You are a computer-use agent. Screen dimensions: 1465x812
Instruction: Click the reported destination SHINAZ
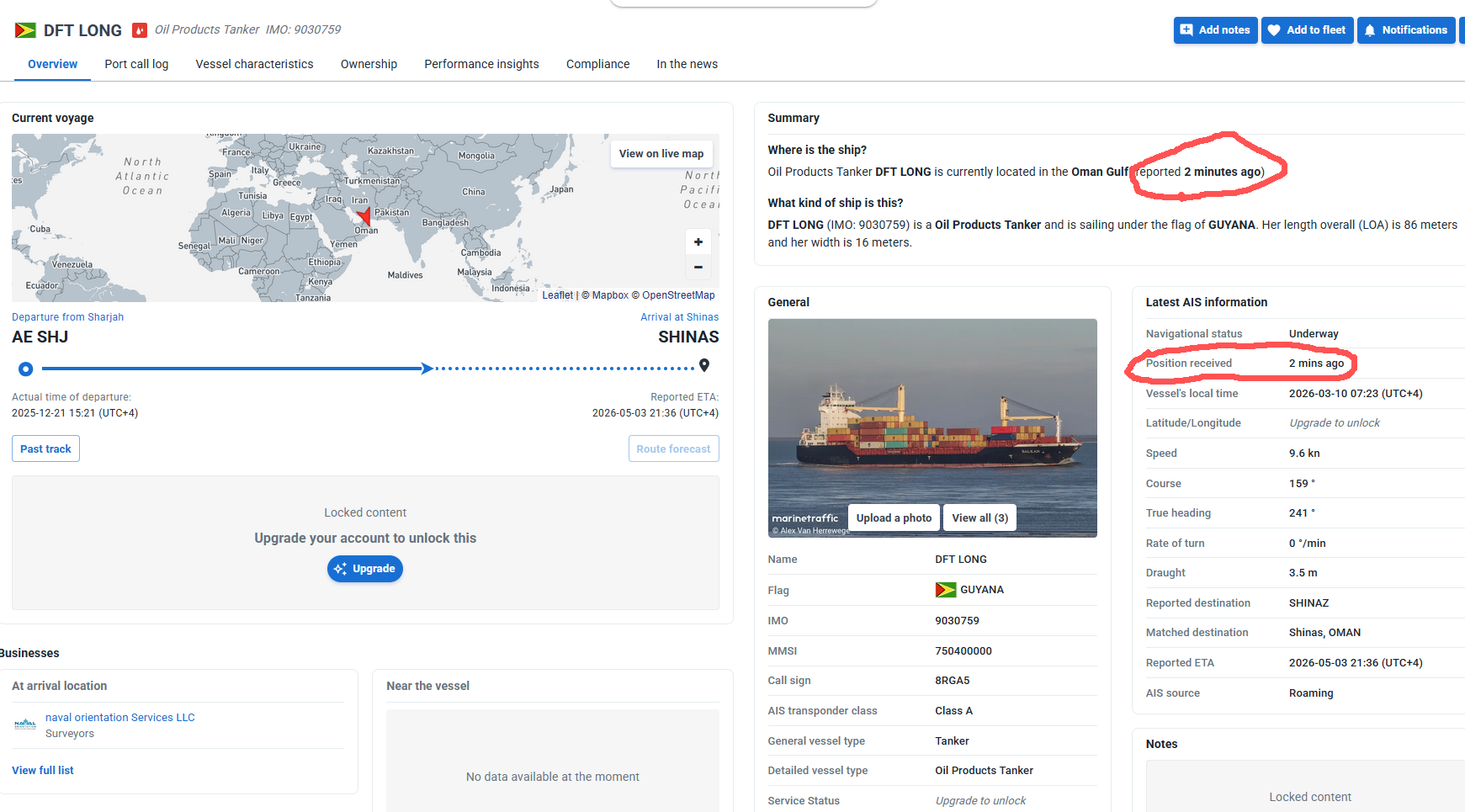pos(1308,603)
